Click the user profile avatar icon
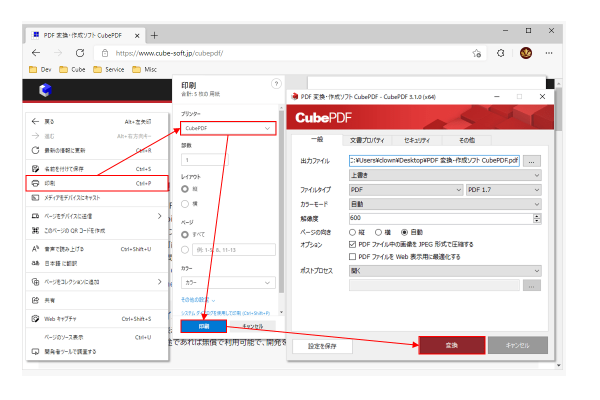600x400 pixels. click(x=526, y=53)
